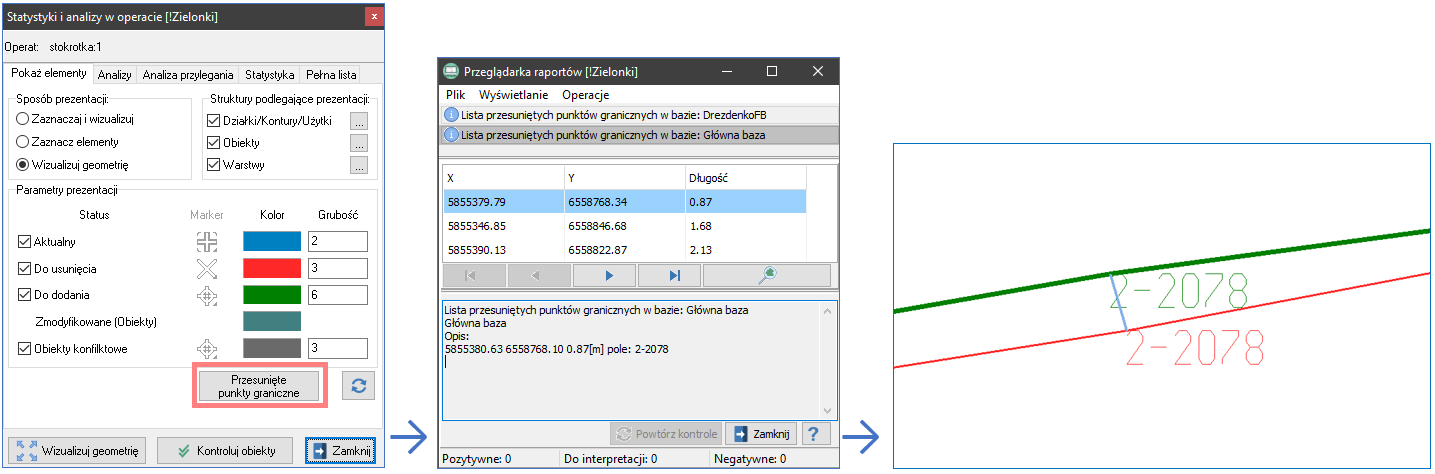The height and width of the screenshot is (474, 1435).
Task: Open help with the question mark button
Action: point(817,434)
